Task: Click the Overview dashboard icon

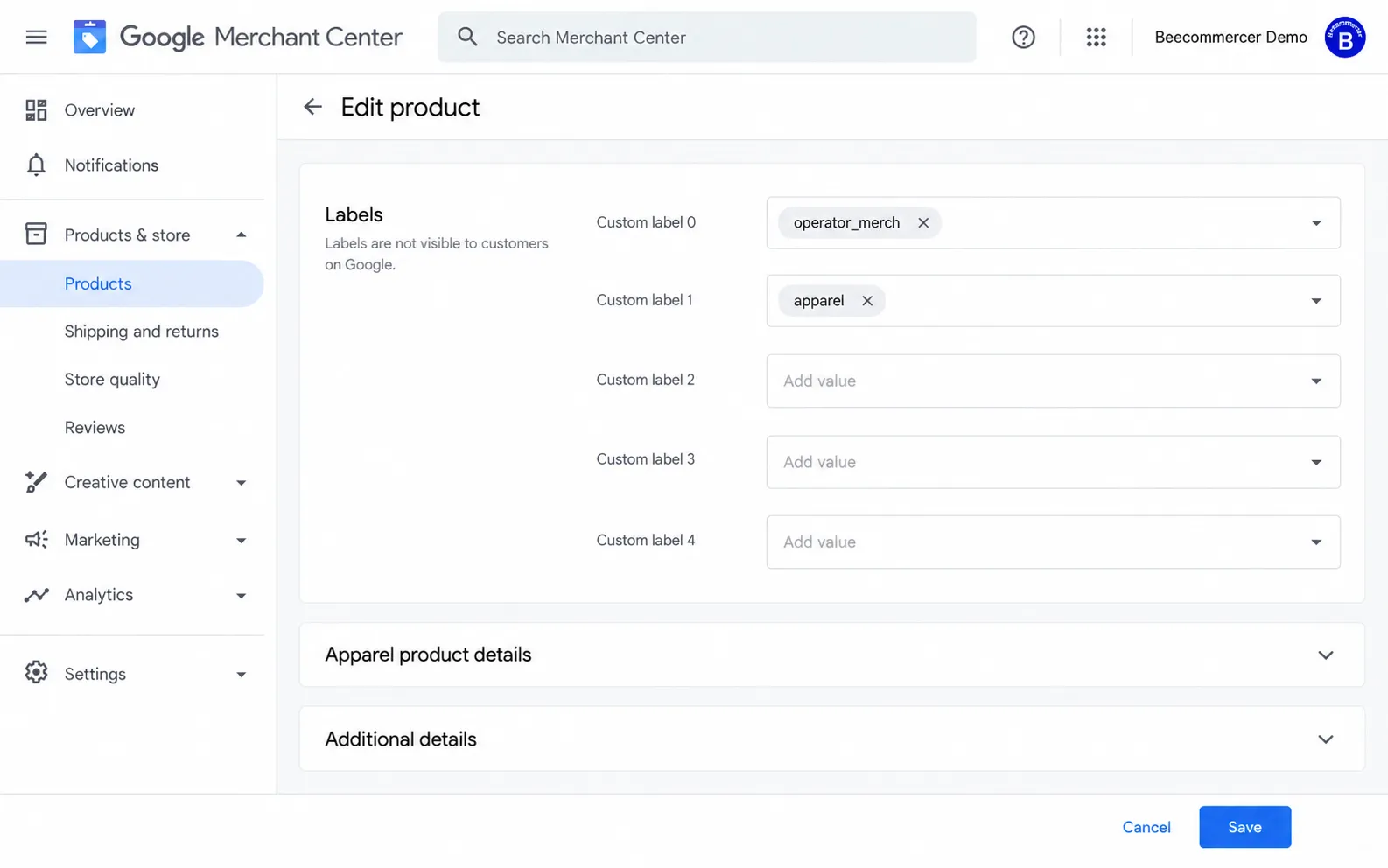Action: [36, 109]
